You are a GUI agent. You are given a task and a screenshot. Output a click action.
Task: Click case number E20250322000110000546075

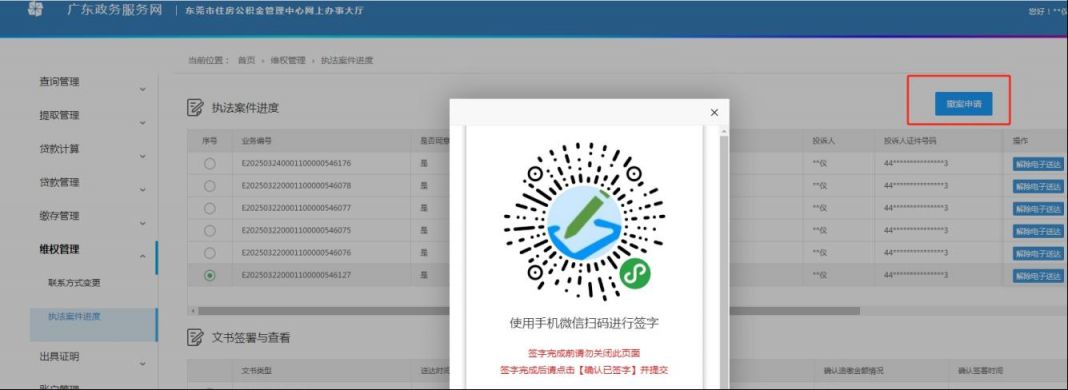296,230
